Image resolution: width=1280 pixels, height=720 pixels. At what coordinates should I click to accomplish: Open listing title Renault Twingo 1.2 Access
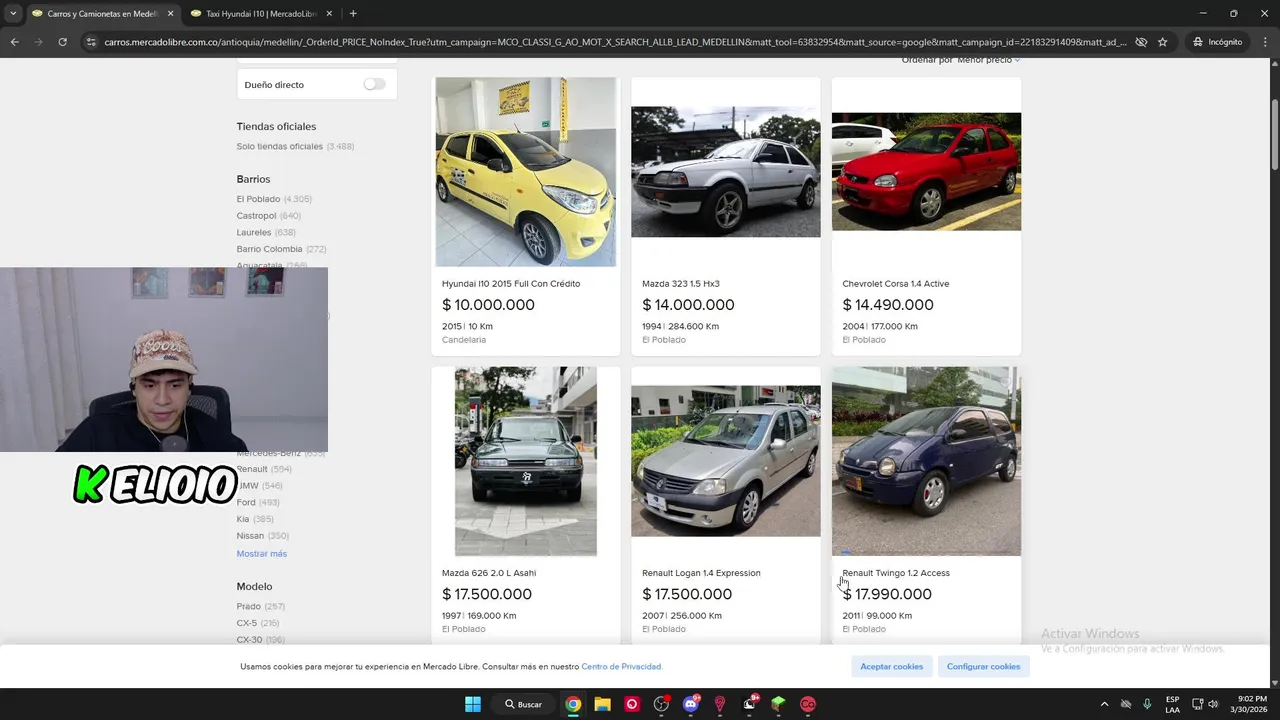click(896, 573)
